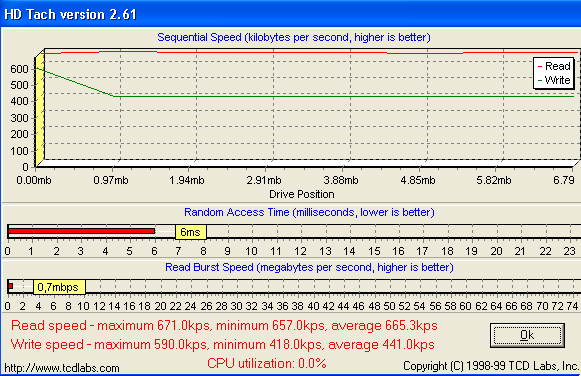Click the 4.85mb axis label

coord(418,180)
